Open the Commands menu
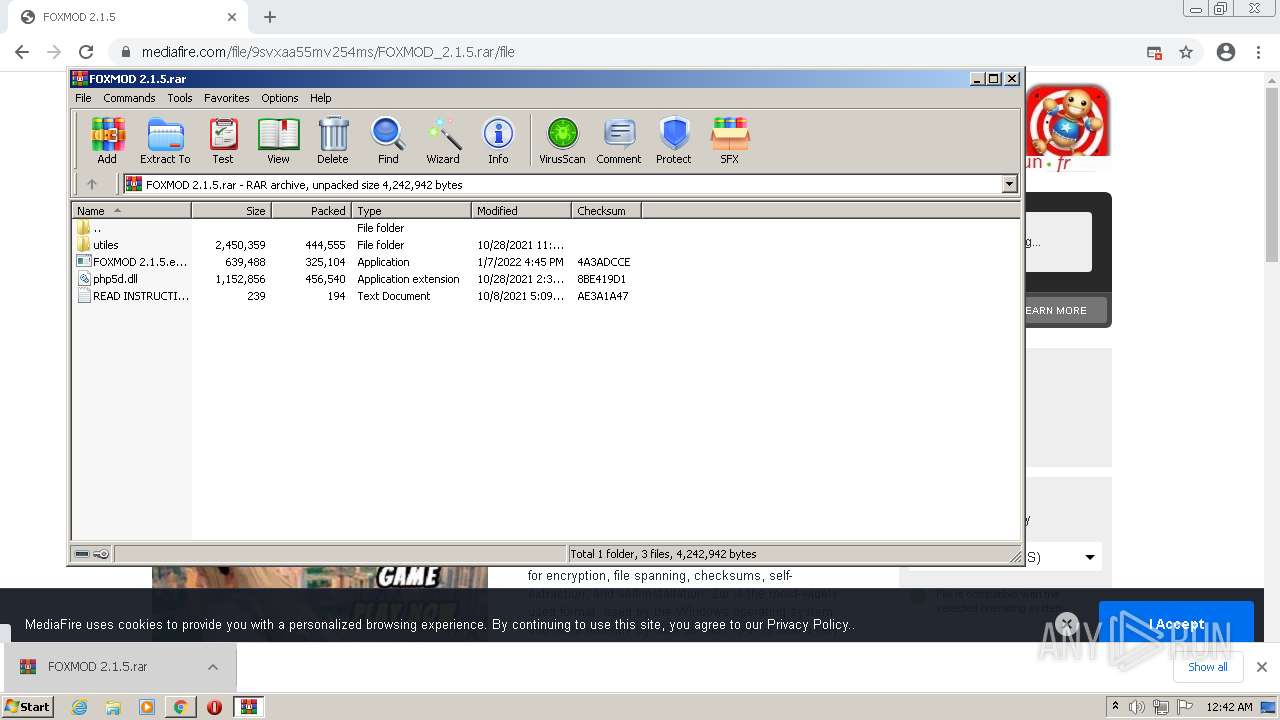1280x720 pixels. point(129,98)
